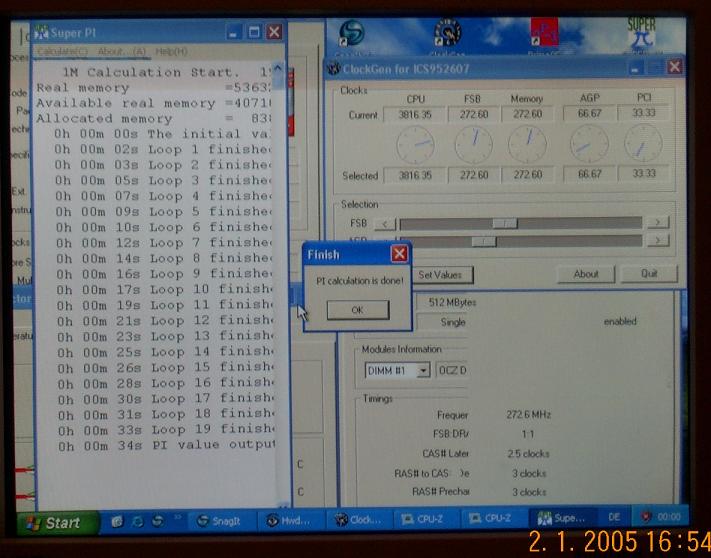Click the CPU clock gauge dial

(415, 145)
